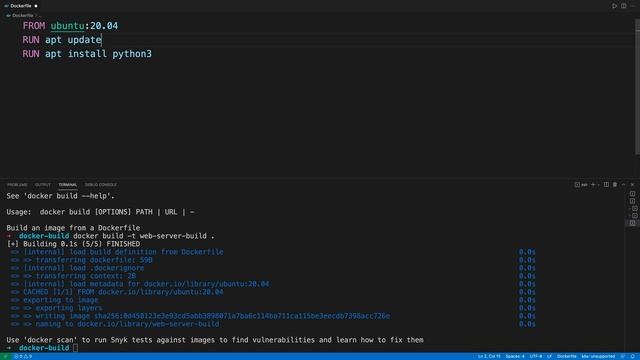The height and width of the screenshot is (360, 640).
Task: Open the feedback icon in status bar
Action: (x=623, y=356)
